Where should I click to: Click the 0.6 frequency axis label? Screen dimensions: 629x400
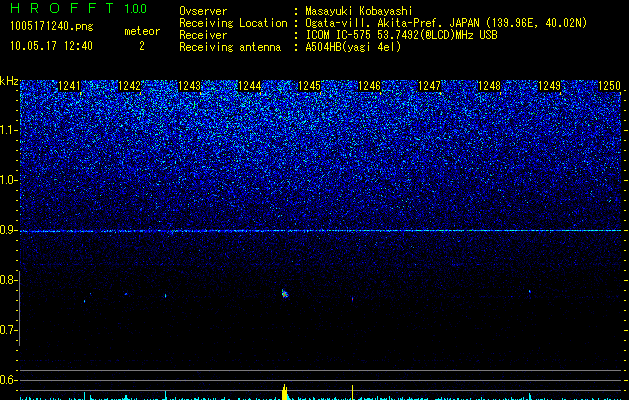pyautogui.click(x=8, y=380)
